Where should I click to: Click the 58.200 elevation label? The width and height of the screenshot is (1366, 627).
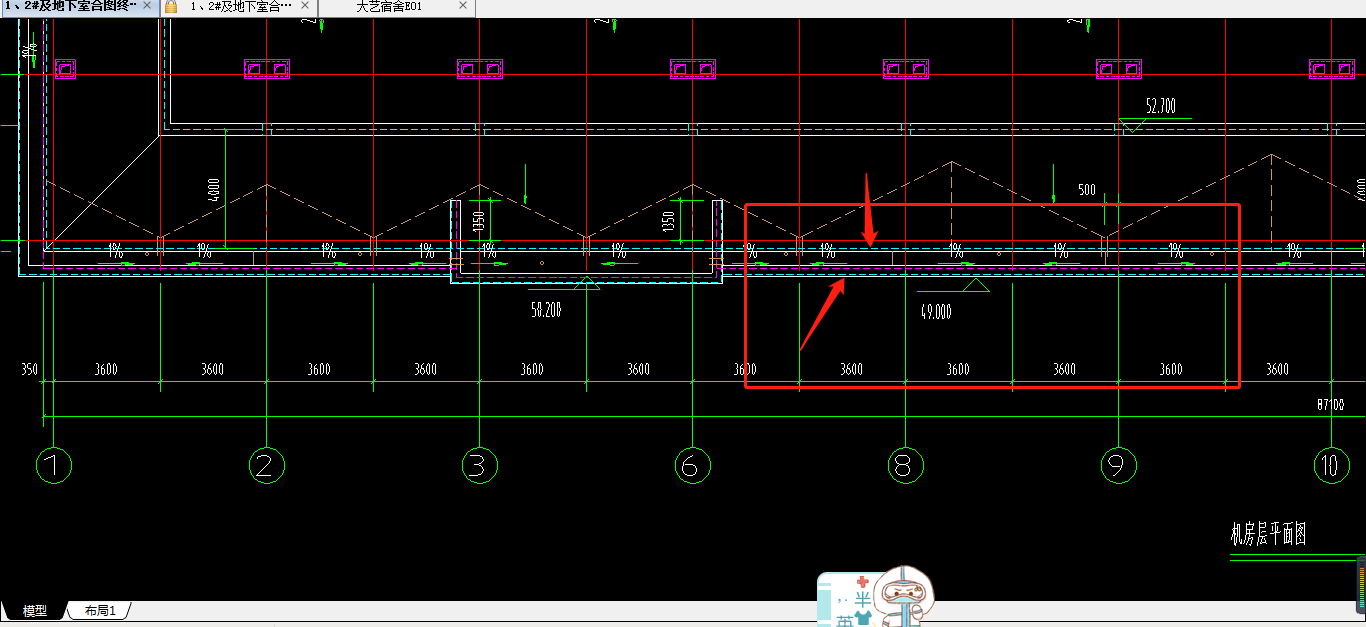(x=546, y=310)
